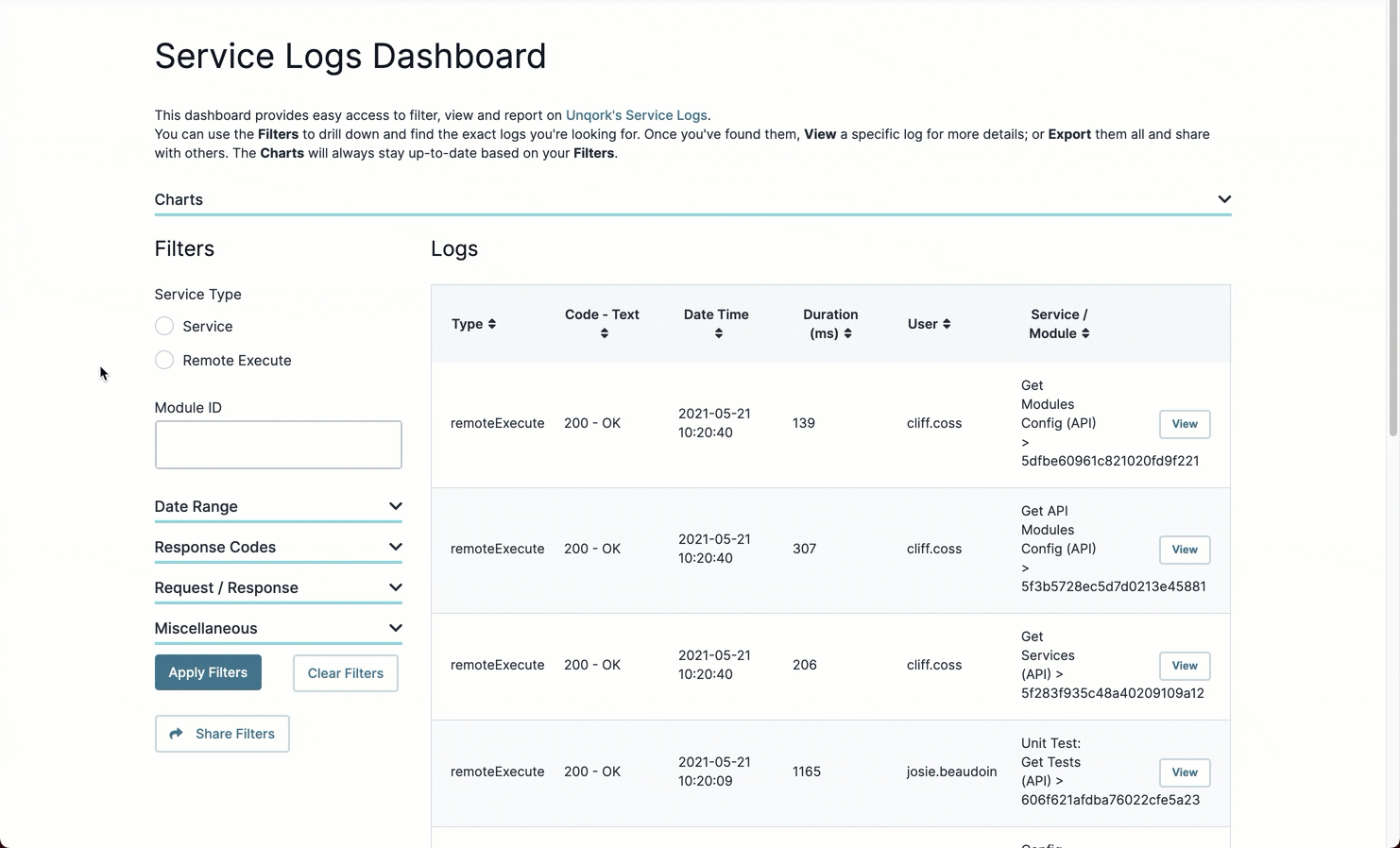
Task: Sort logs by Type column arrows
Action: [492, 324]
